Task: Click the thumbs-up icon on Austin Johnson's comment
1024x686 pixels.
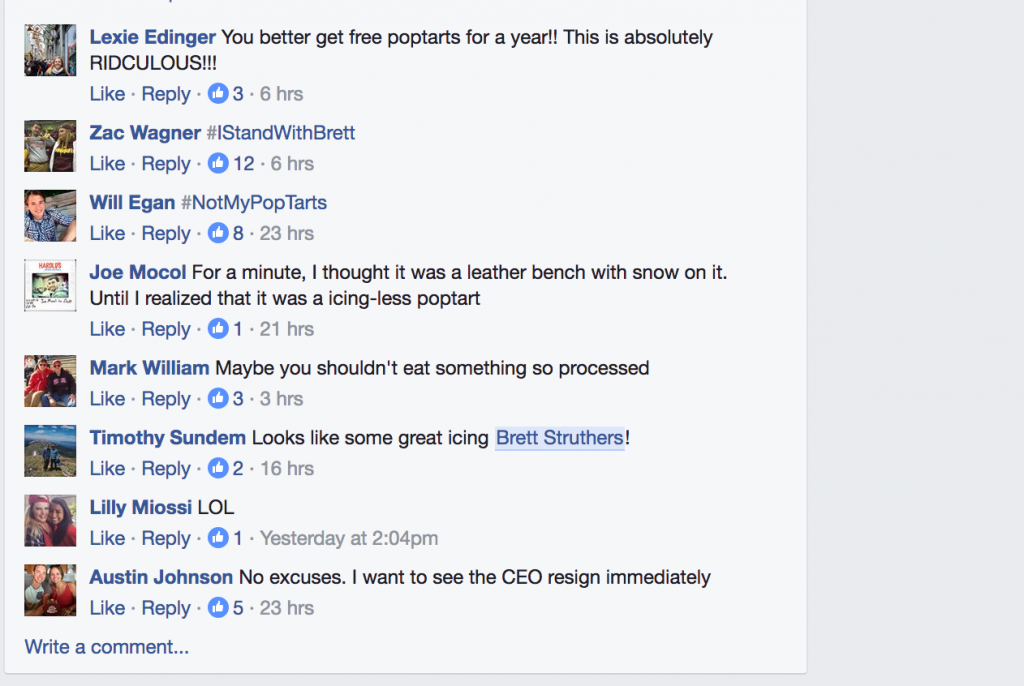Action: click(x=218, y=608)
